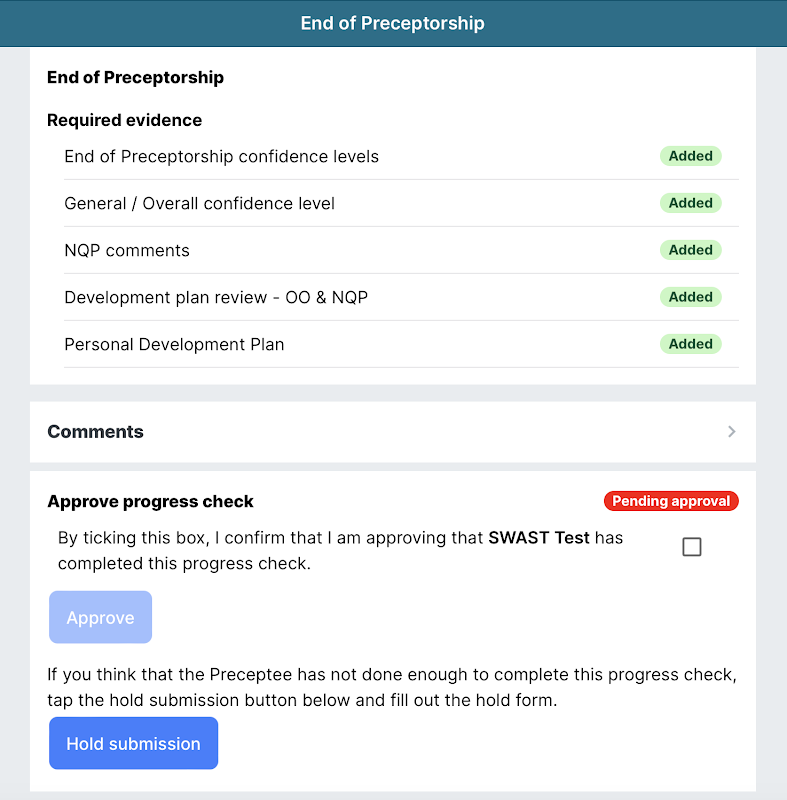Tap the Hold submission button

[x=133, y=743]
